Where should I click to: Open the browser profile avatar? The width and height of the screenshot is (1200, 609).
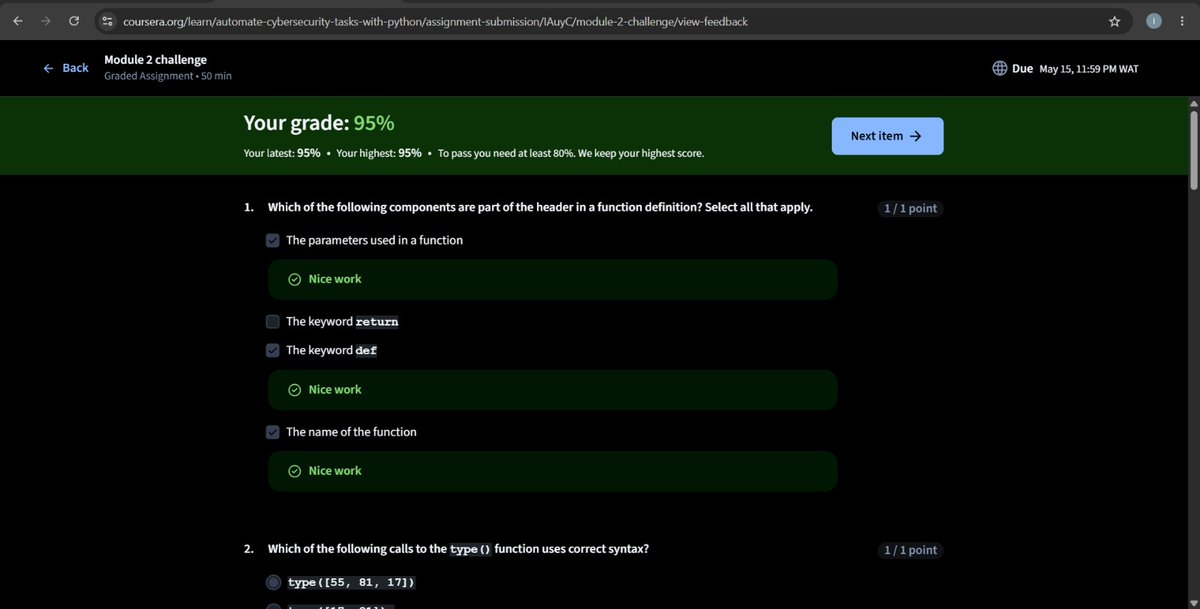[x=1154, y=21]
